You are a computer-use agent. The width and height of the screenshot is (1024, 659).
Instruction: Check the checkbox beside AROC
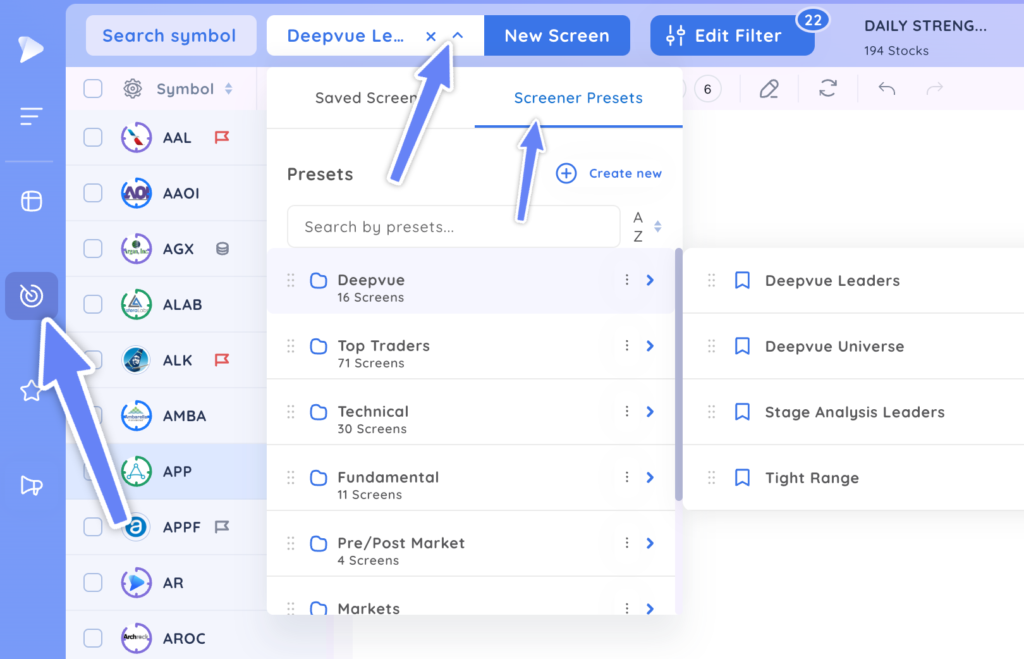tap(92, 638)
